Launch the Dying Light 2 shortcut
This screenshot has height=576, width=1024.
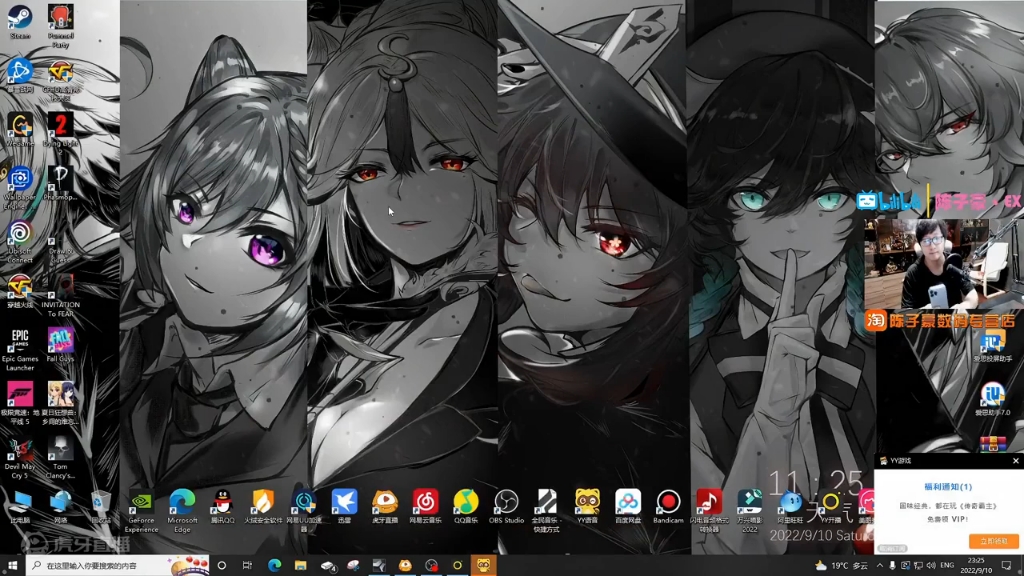tap(60, 133)
